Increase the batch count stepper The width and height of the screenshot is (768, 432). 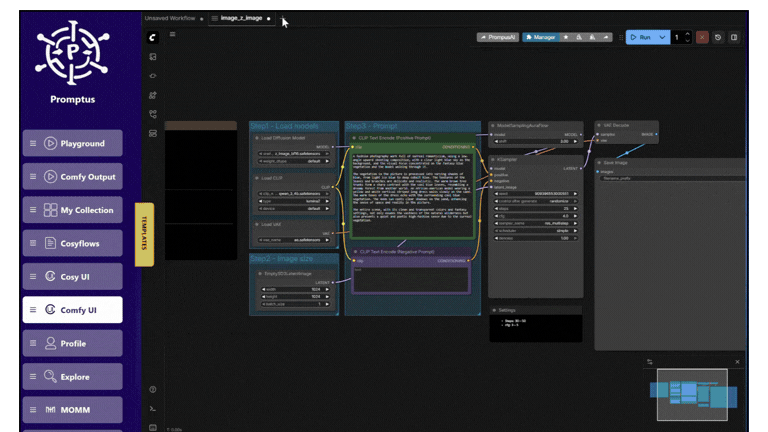(687, 34)
